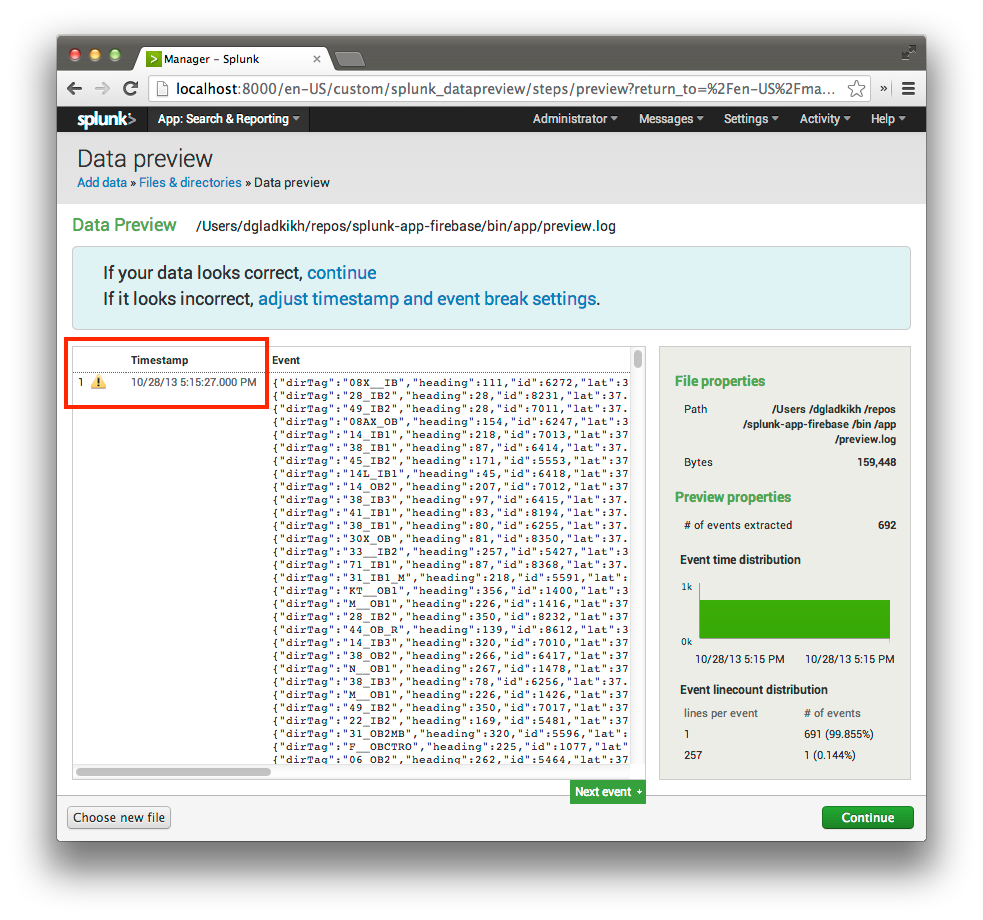Click event line with dirTag 31_OB2MB
The image size is (983, 920).
pos(451,733)
